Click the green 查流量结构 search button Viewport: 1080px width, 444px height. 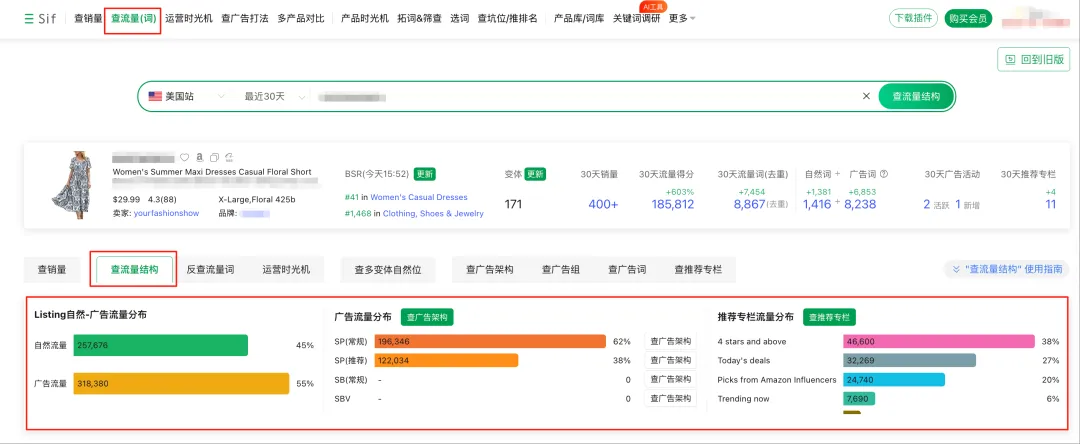[x=916, y=96]
